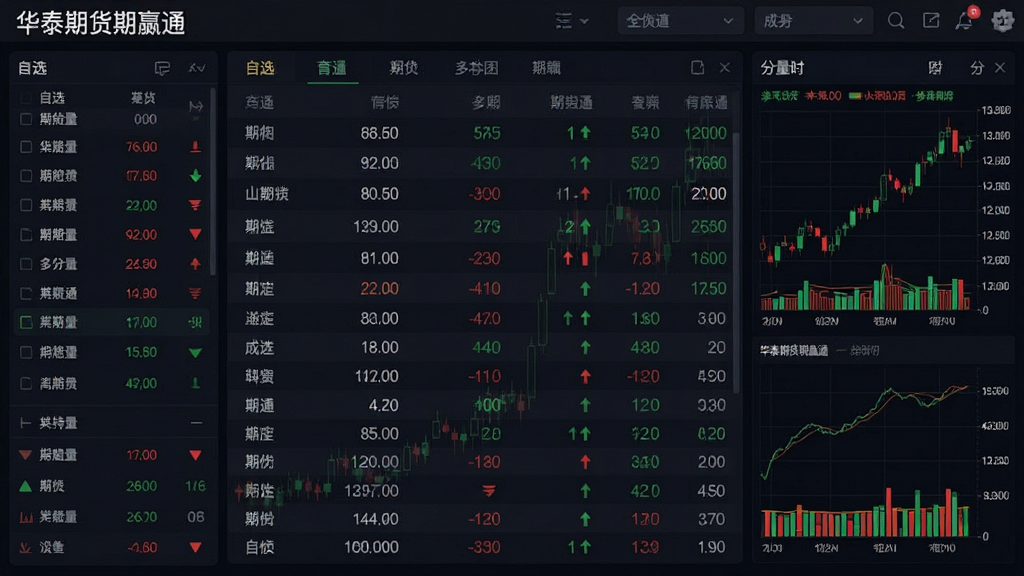Click the red funnel icon in the 22.00 row
The width and height of the screenshot is (1024, 576).
(x=195, y=205)
